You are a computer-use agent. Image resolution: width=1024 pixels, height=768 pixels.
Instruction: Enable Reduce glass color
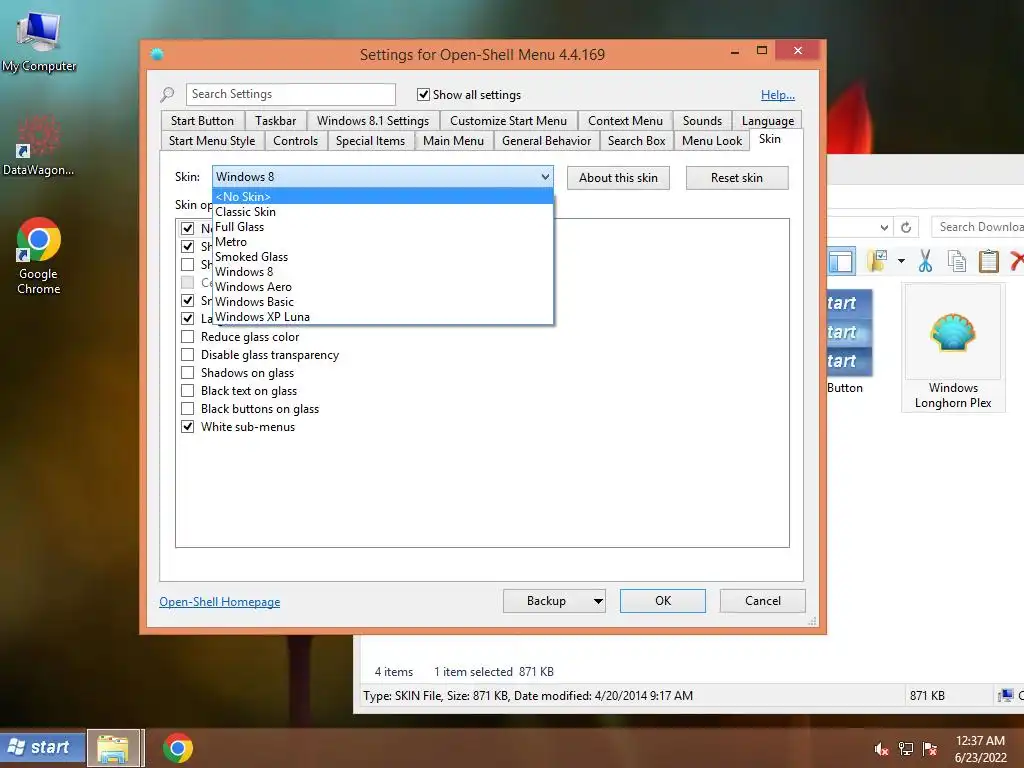[x=187, y=337]
